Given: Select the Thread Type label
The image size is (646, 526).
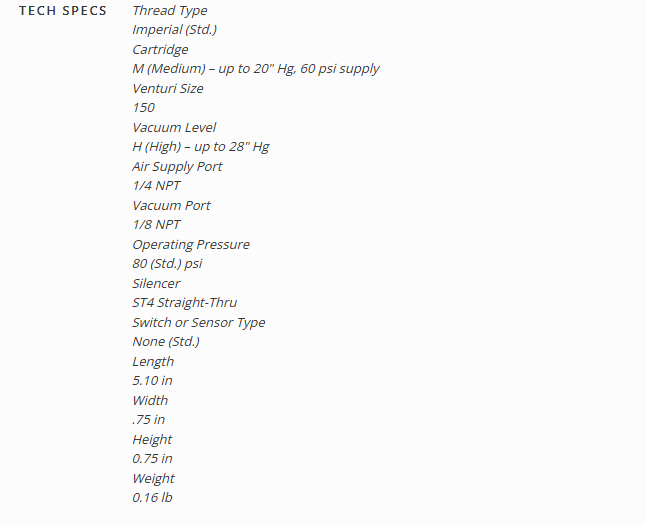Looking at the screenshot, I should coord(170,11).
